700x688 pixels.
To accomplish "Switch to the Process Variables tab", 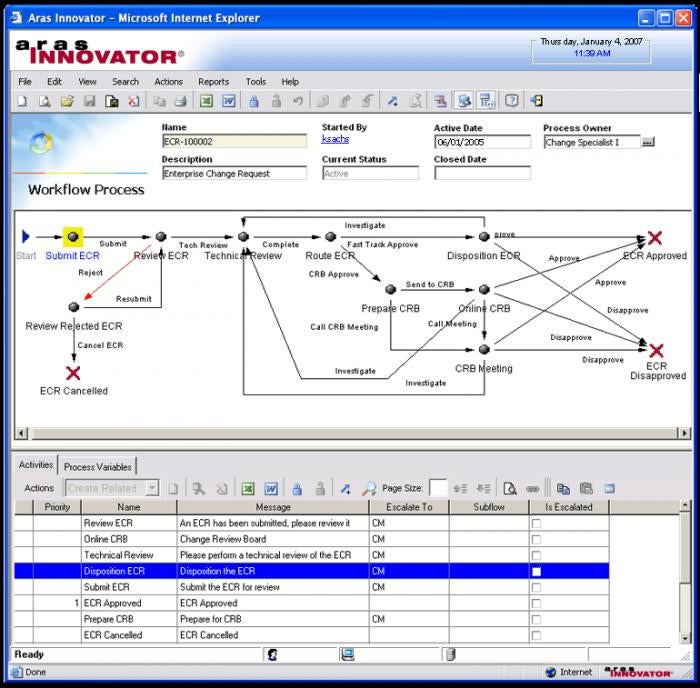I will pyautogui.click(x=97, y=467).
